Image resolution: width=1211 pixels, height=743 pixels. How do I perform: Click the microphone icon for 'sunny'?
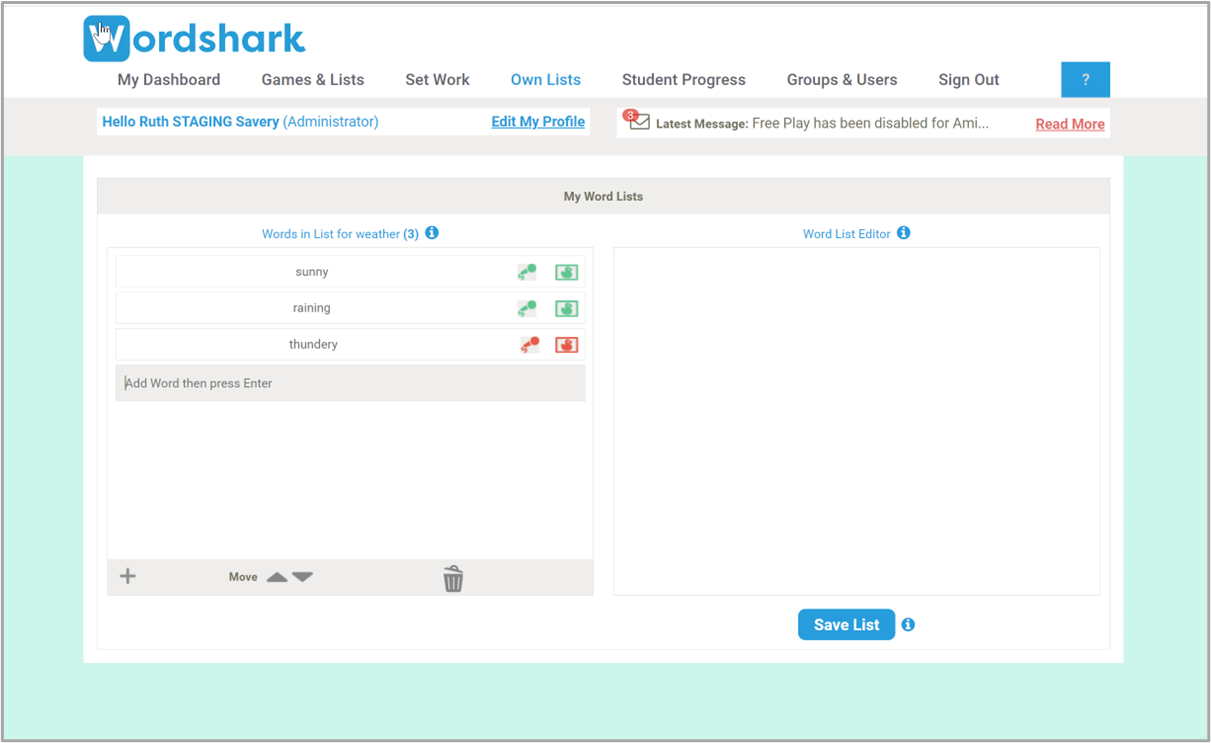527,272
